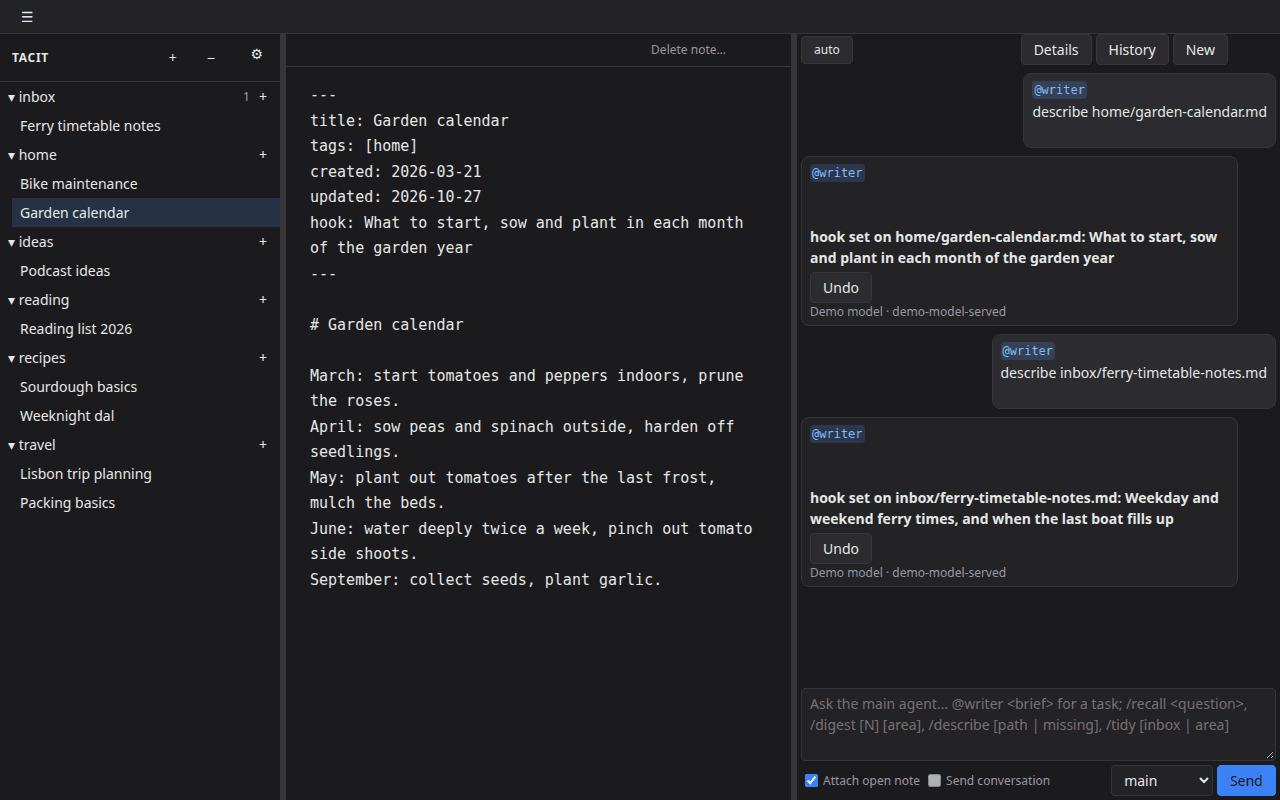Open the History tab
The height and width of the screenshot is (800, 1280).
pos(1132,50)
